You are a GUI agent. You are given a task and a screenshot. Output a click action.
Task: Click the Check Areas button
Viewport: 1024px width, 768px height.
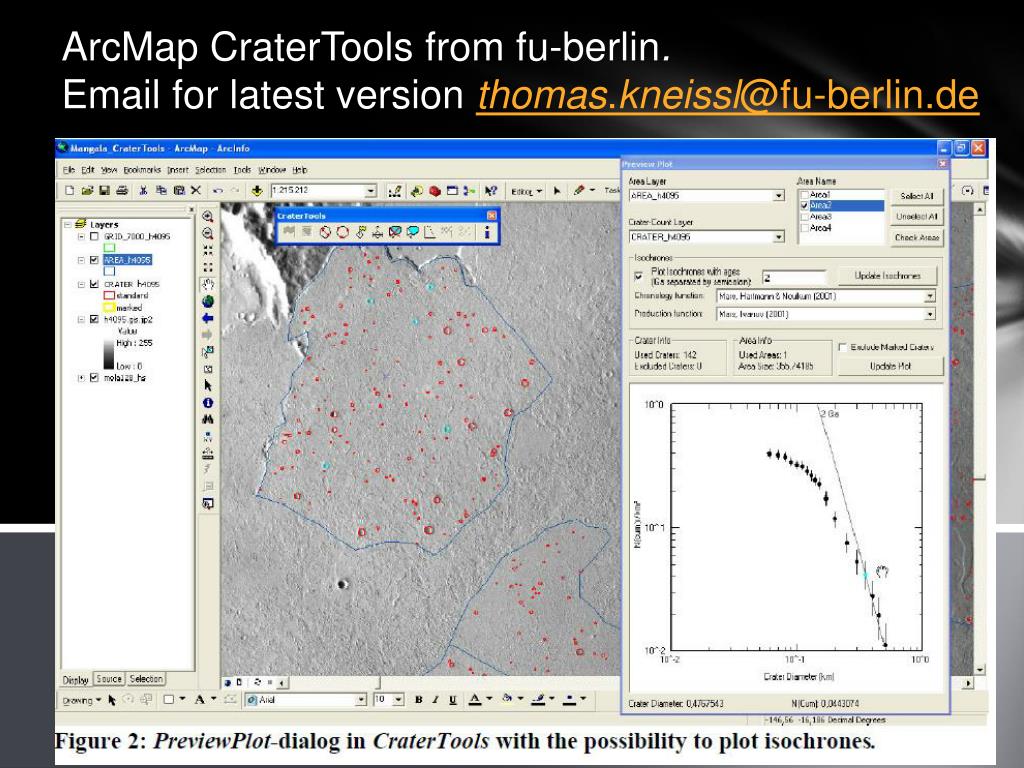point(917,238)
